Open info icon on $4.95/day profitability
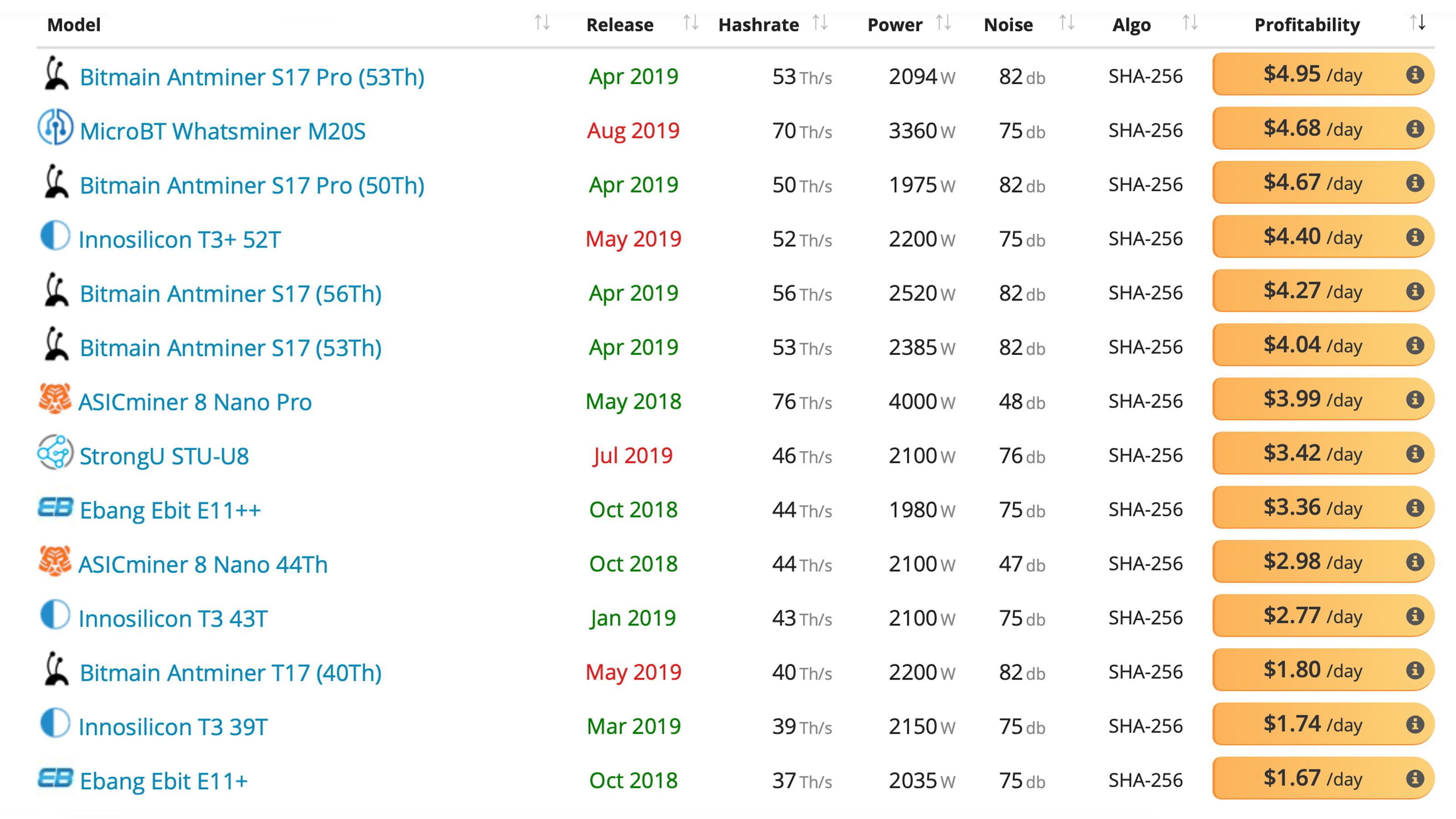The height and width of the screenshot is (819, 1456). (x=1415, y=74)
